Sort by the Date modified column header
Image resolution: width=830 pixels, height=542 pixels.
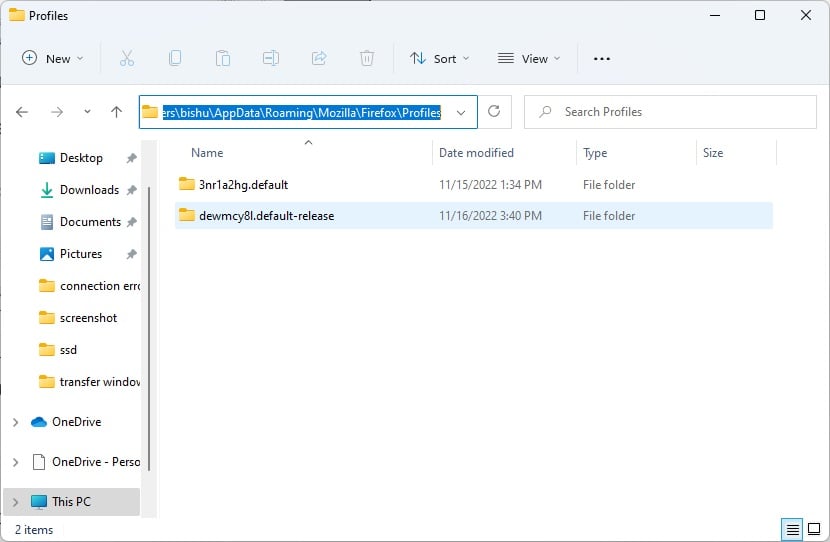(x=476, y=153)
